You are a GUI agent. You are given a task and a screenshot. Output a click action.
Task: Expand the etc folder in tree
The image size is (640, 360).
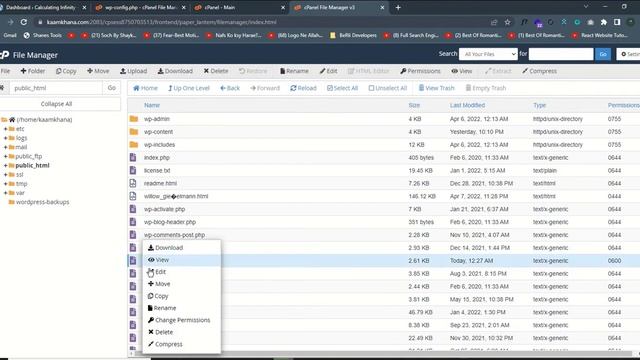pos(6,129)
